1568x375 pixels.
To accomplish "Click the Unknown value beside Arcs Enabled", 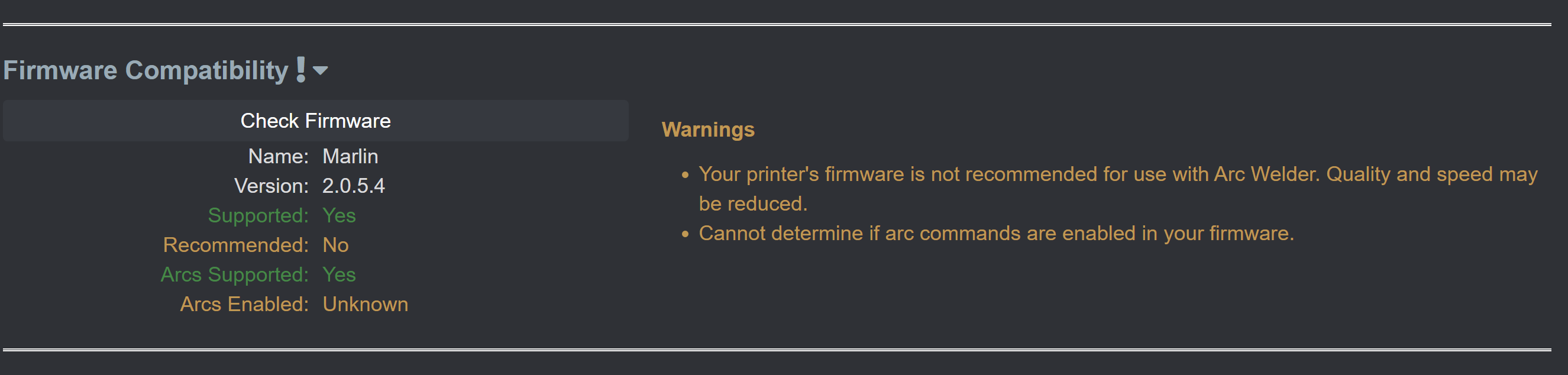I will click(x=365, y=304).
